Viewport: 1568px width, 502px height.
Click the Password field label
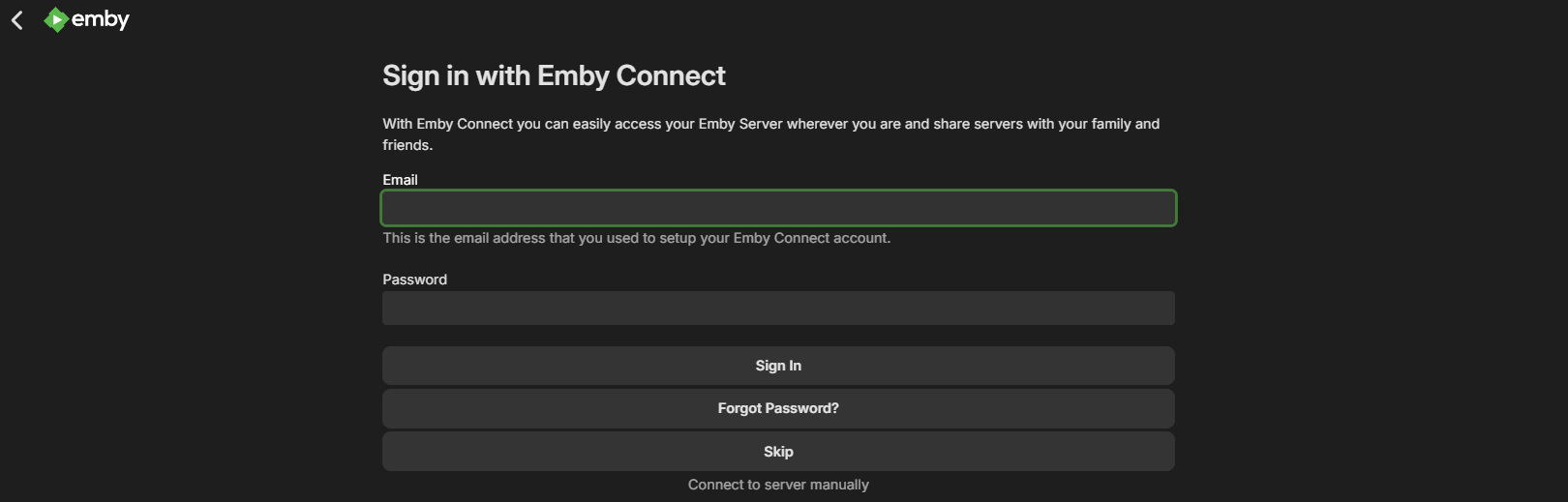(x=414, y=280)
